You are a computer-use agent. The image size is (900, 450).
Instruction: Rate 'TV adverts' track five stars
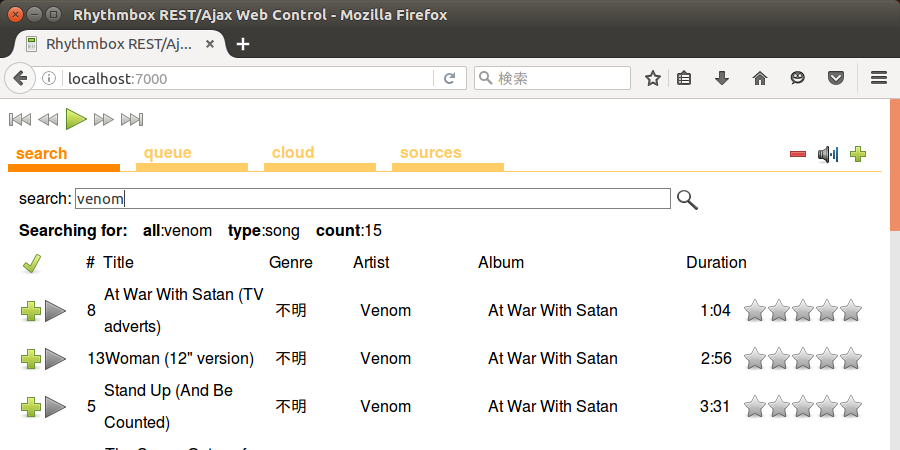coord(851,311)
